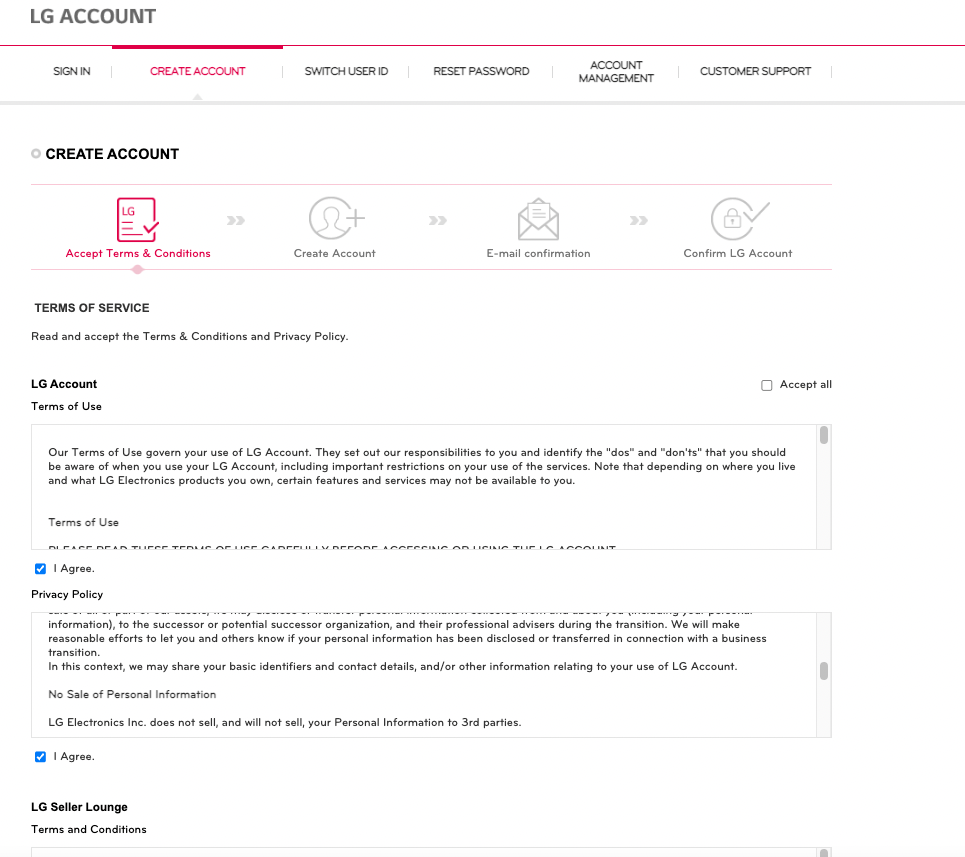Image resolution: width=965 pixels, height=857 pixels.
Task: Click the Seller Lounge terms scrollbar thumb
Action: pos(824,853)
